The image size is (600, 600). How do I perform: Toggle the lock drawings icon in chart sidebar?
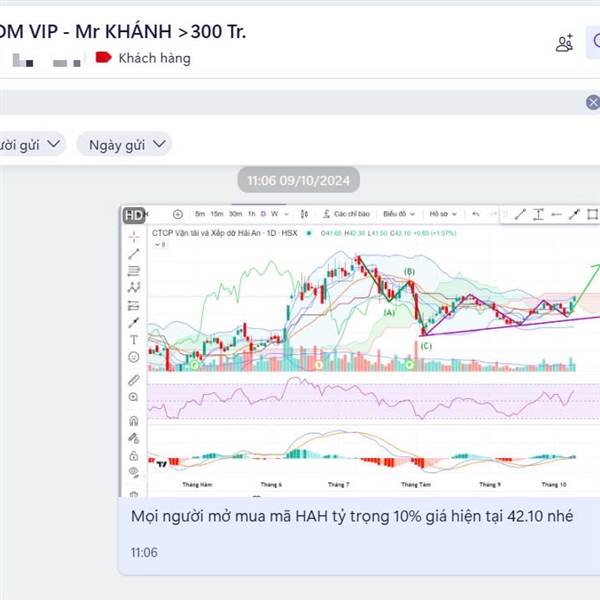(134, 456)
